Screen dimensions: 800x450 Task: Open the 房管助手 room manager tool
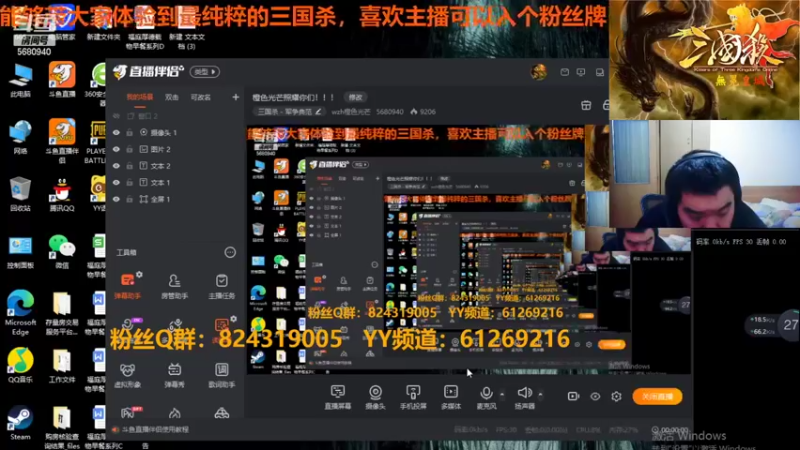(x=174, y=286)
